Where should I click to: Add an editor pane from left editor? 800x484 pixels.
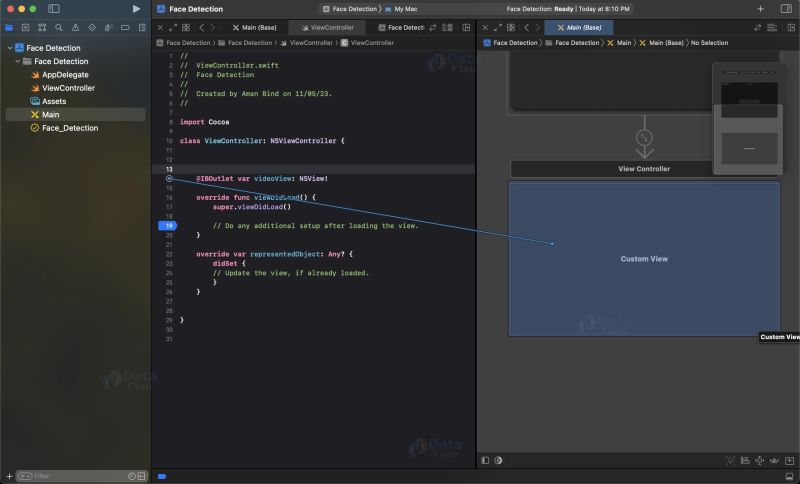tap(466, 28)
